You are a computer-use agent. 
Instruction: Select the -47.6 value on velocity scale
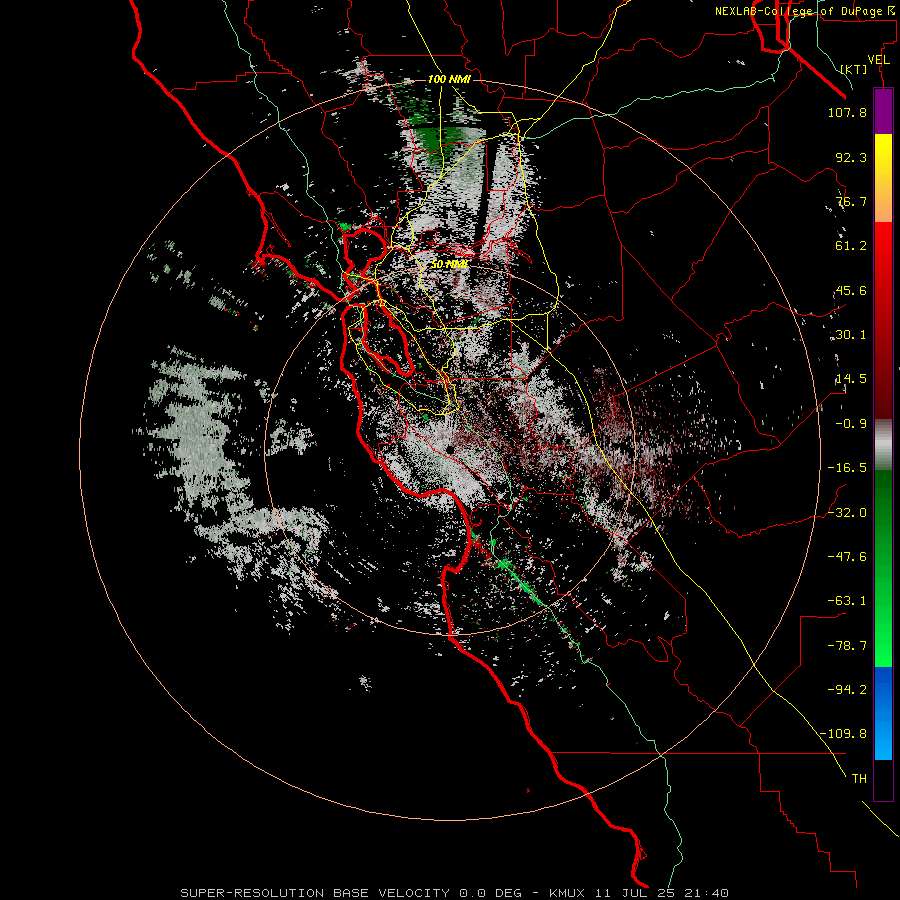(x=847, y=556)
